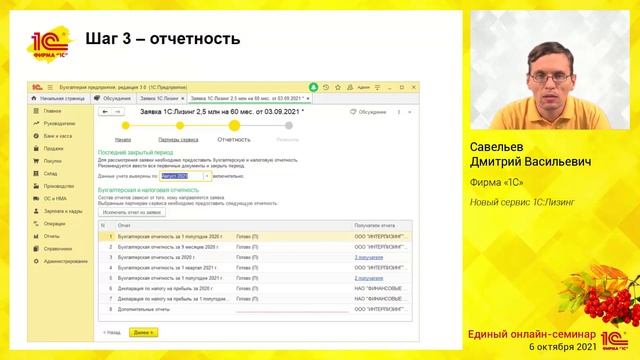Open the Руководителю sidebar section

[60, 123]
